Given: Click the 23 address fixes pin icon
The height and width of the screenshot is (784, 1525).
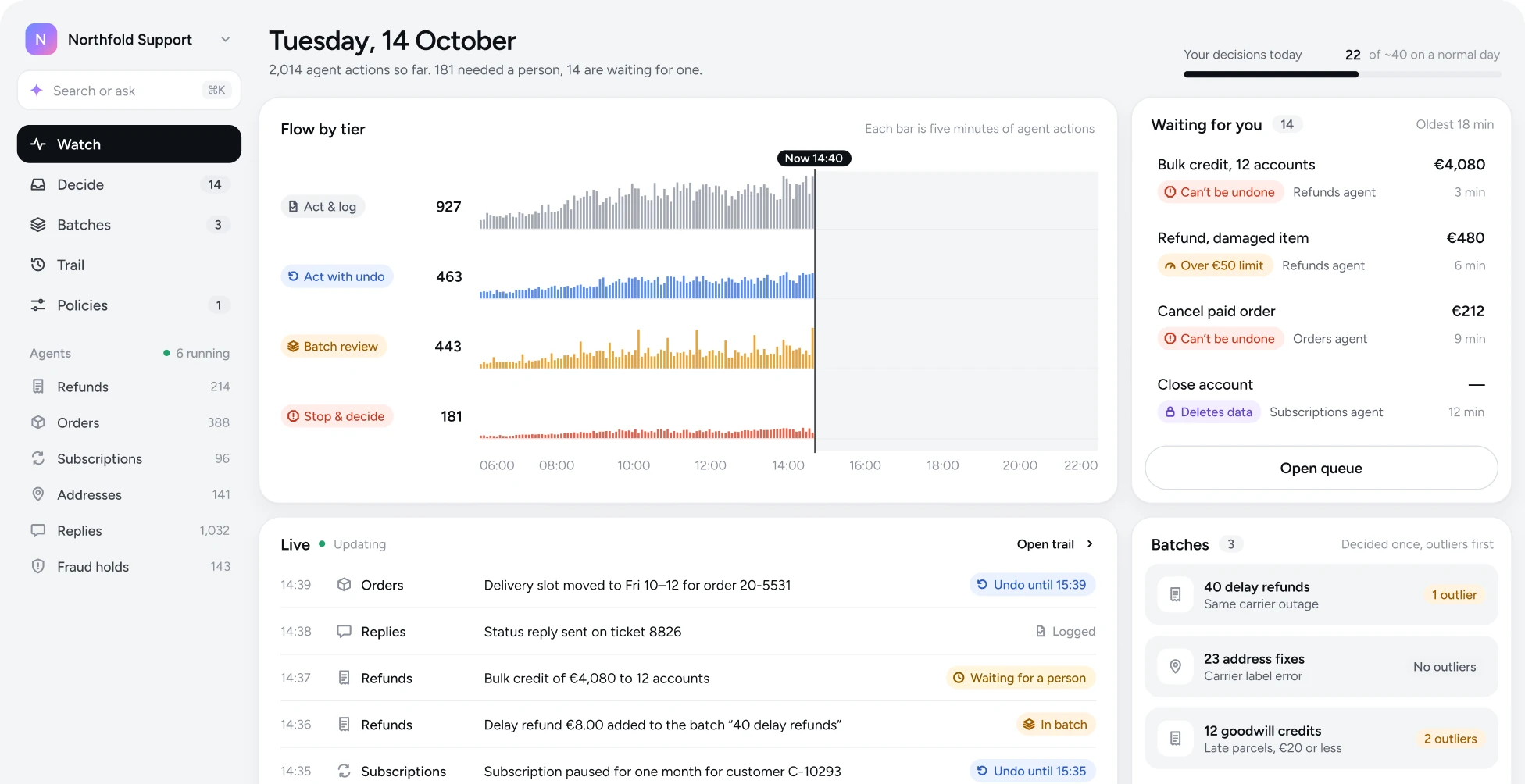Looking at the screenshot, I should coord(1175,667).
